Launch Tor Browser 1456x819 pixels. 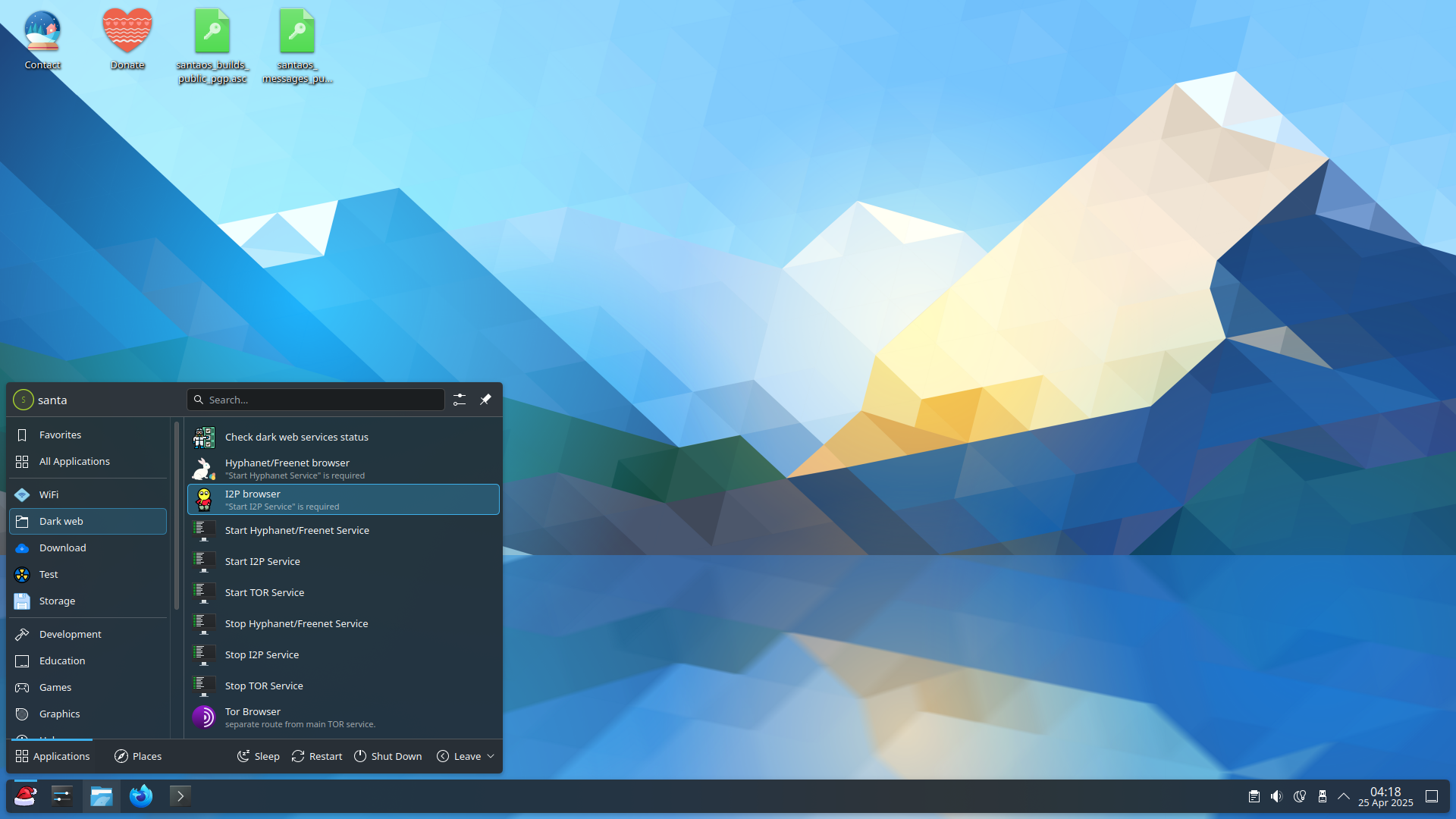(x=344, y=717)
